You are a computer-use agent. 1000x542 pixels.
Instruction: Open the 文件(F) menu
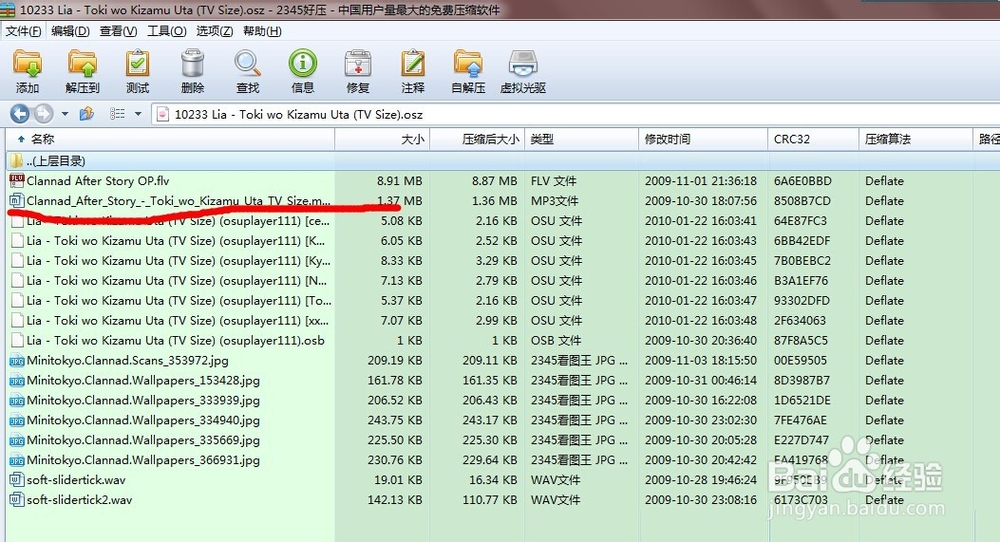pos(23,31)
